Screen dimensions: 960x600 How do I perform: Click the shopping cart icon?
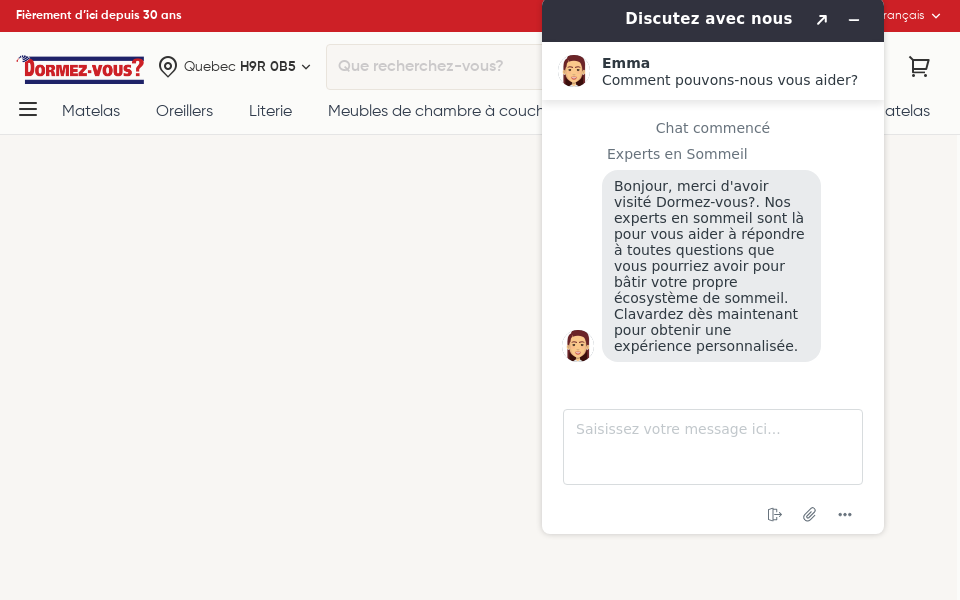click(x=918, y=67)
